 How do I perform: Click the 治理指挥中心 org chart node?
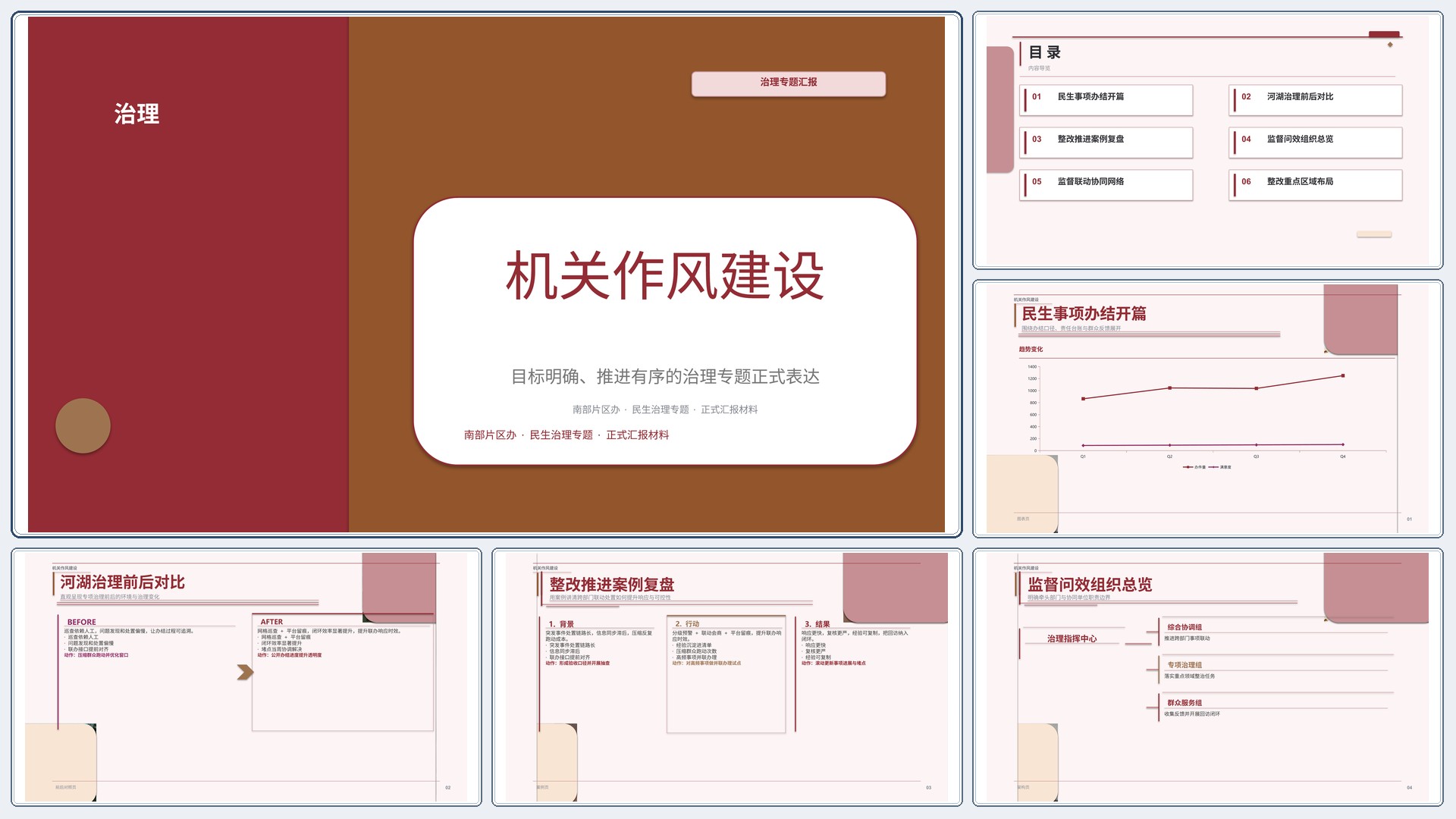click(1072, 639)
